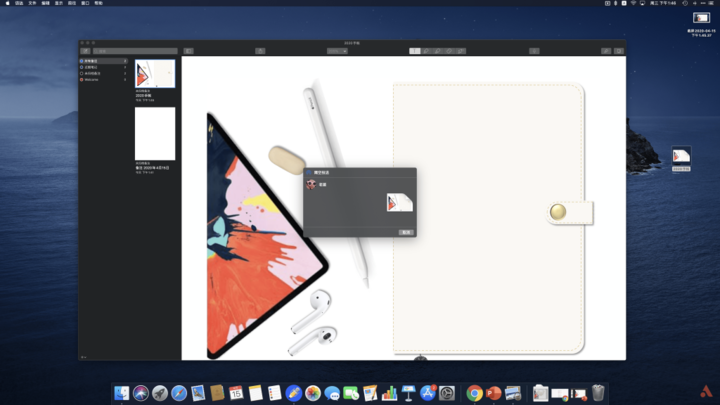Select the highlighter tool in toolbar
This screenshot has width=720, height=405.
coord(438,51)
